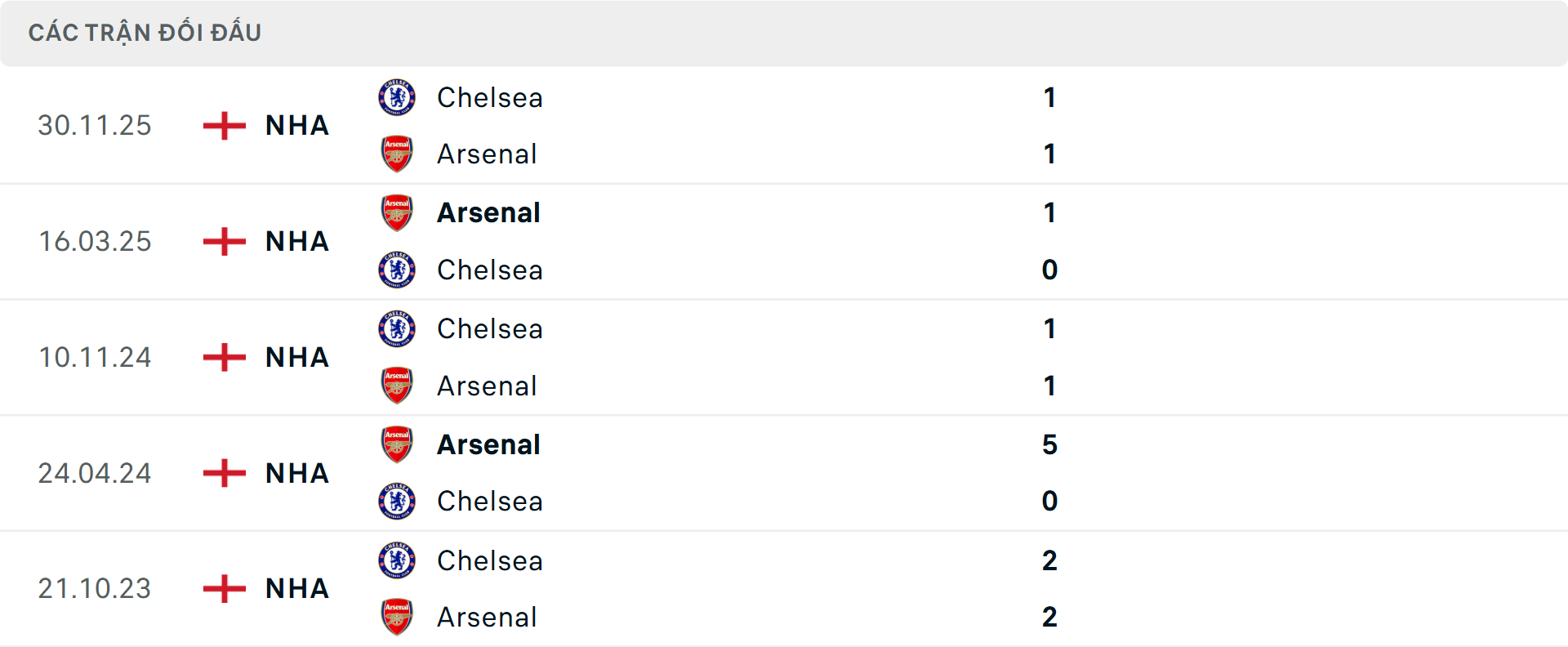This screenshot has width=1568, height=647.
Task: Open the Arsenal team page from the 16.03.25 match
Action: tap(488, 212)
